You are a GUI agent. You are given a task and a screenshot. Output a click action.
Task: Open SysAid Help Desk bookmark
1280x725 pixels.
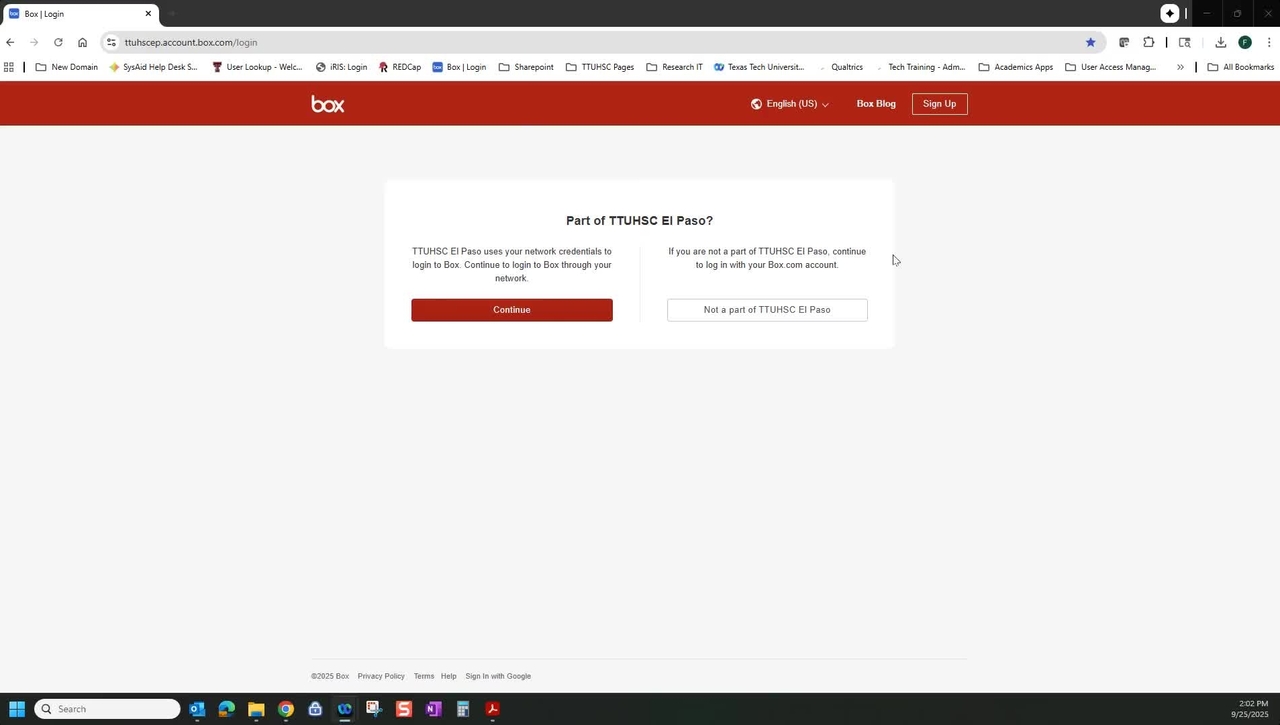(x=153, y=67)
